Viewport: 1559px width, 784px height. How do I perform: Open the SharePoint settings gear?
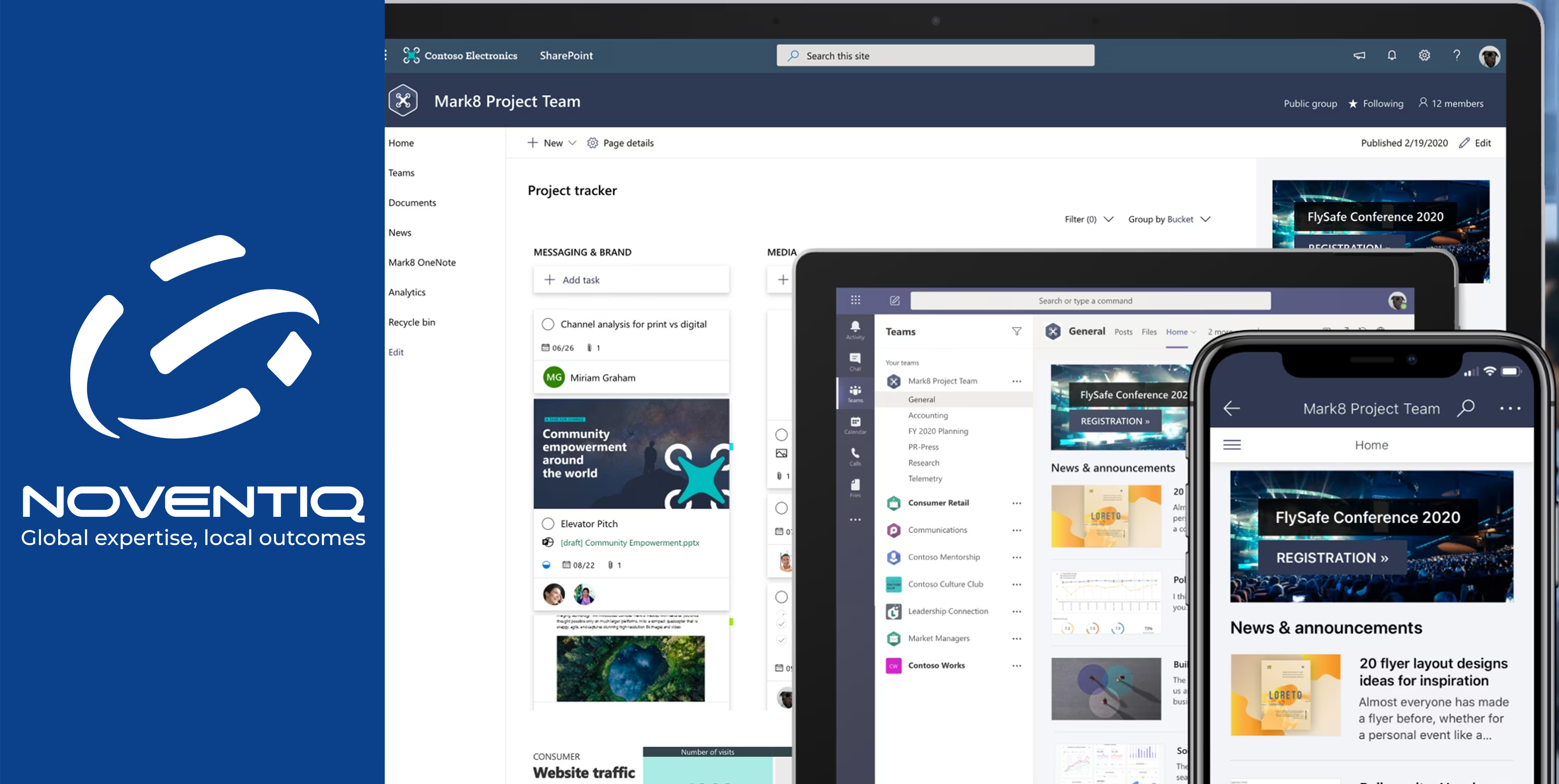pos(1425,56)
